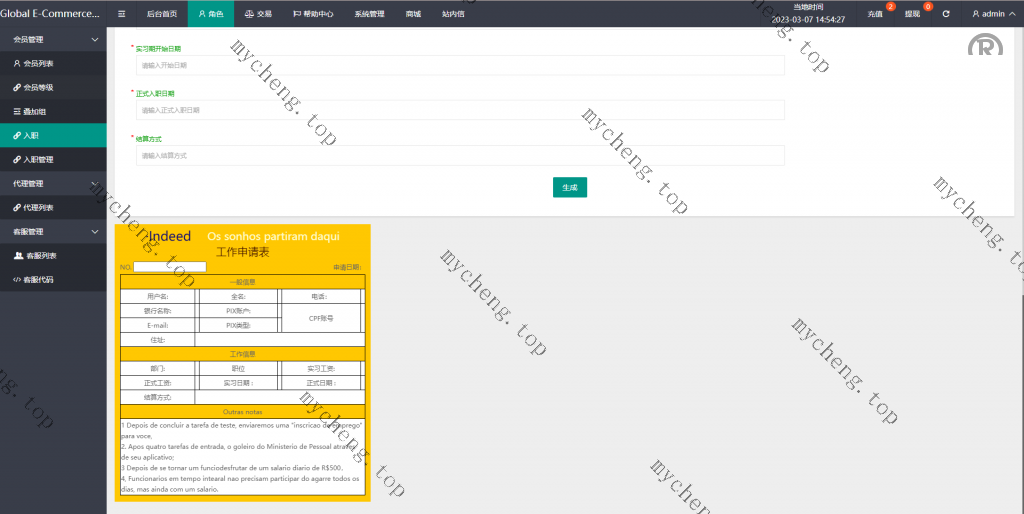Viewport: 1024px width, 514px height.
Task: Click the refresh icon in top bar
Action: [946, 14]
